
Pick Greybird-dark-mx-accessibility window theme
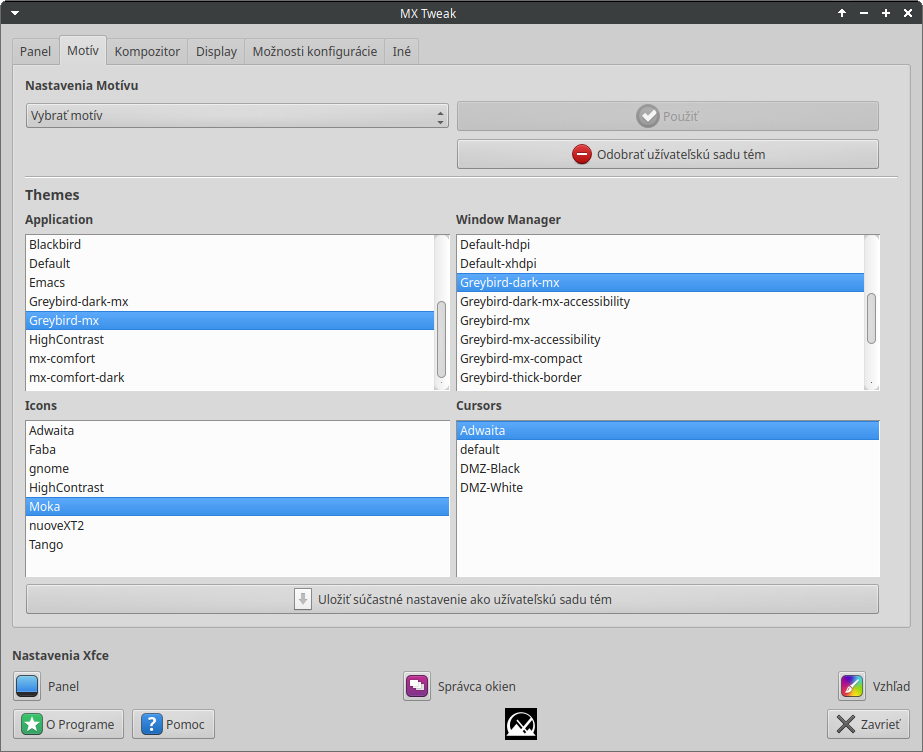coord(660,301)
